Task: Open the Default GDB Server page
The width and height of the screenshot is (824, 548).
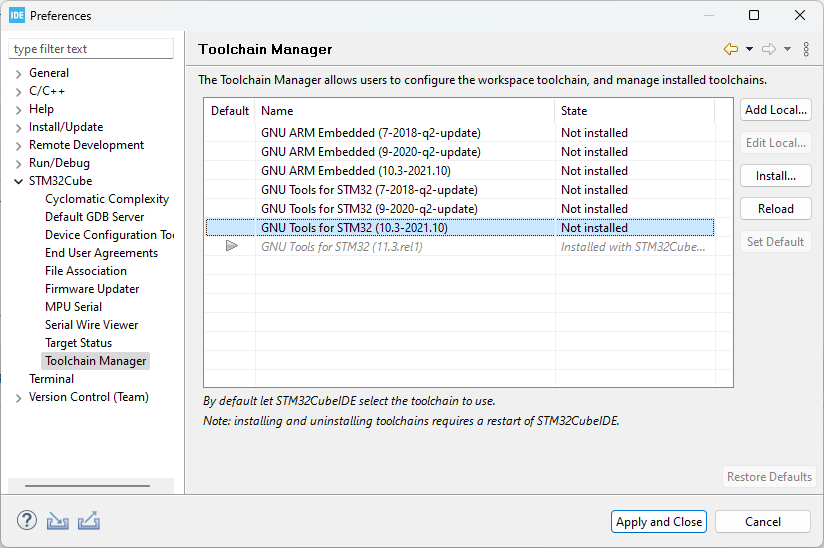Action: pyautogui.click(x=94, y=217)
